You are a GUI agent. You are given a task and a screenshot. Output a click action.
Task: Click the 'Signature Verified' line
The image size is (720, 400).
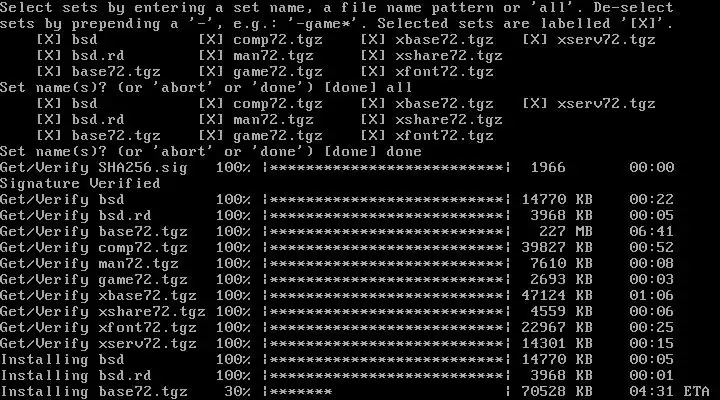pyautogui.click(x=80, y=183)
